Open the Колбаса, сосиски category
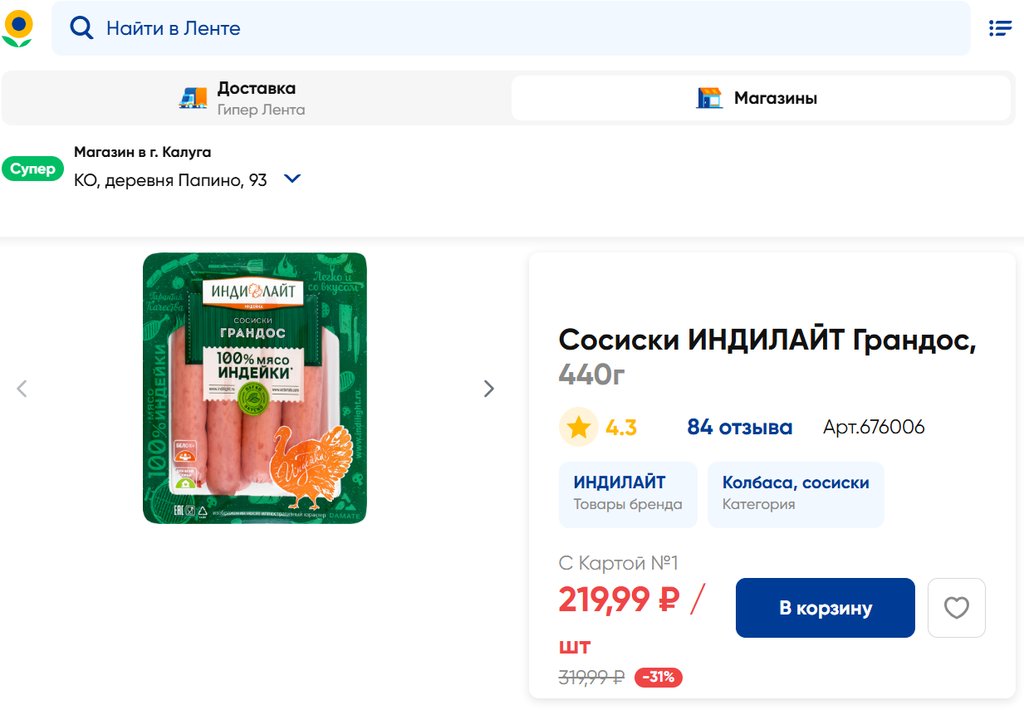 [795, 494]
